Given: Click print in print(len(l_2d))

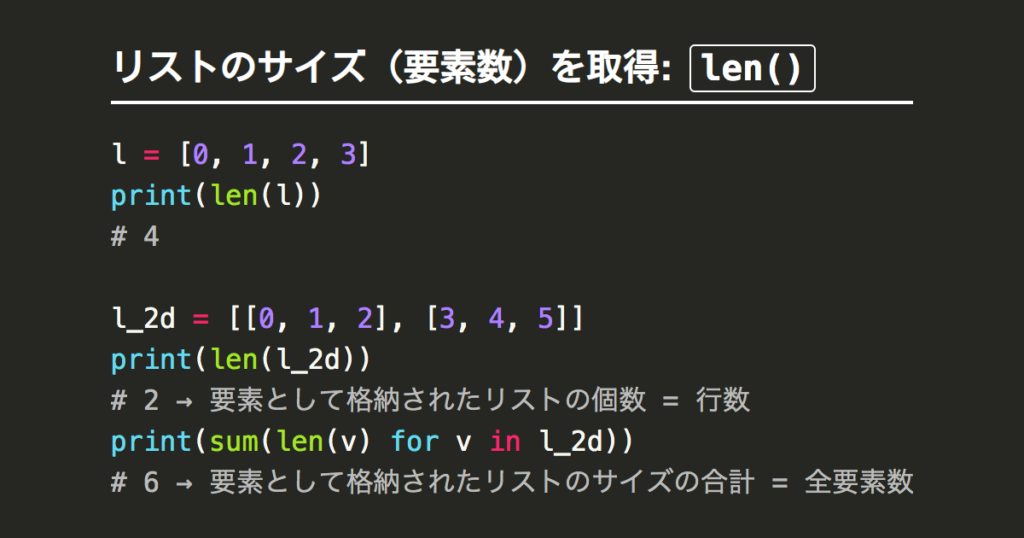Looking at the screenshot, I should 151,360.
